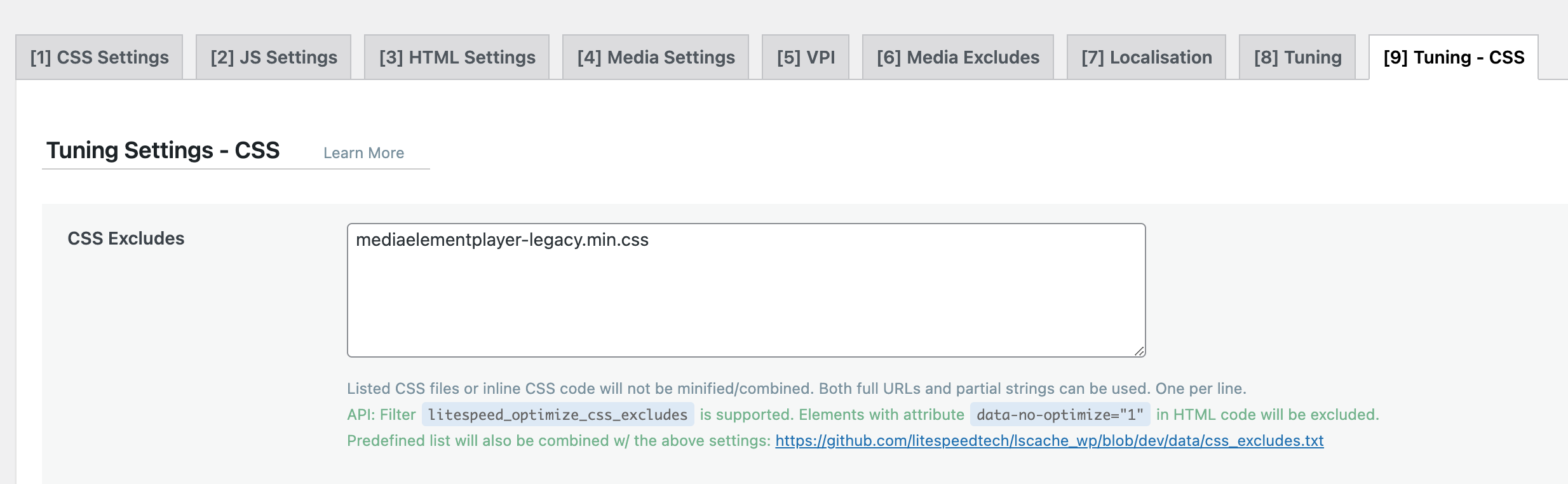Place cursor on mediaelementplayer-legacy.min.css entry
Image resolution: width=1568 pixels, height=484 pixels.
[502, 240]
